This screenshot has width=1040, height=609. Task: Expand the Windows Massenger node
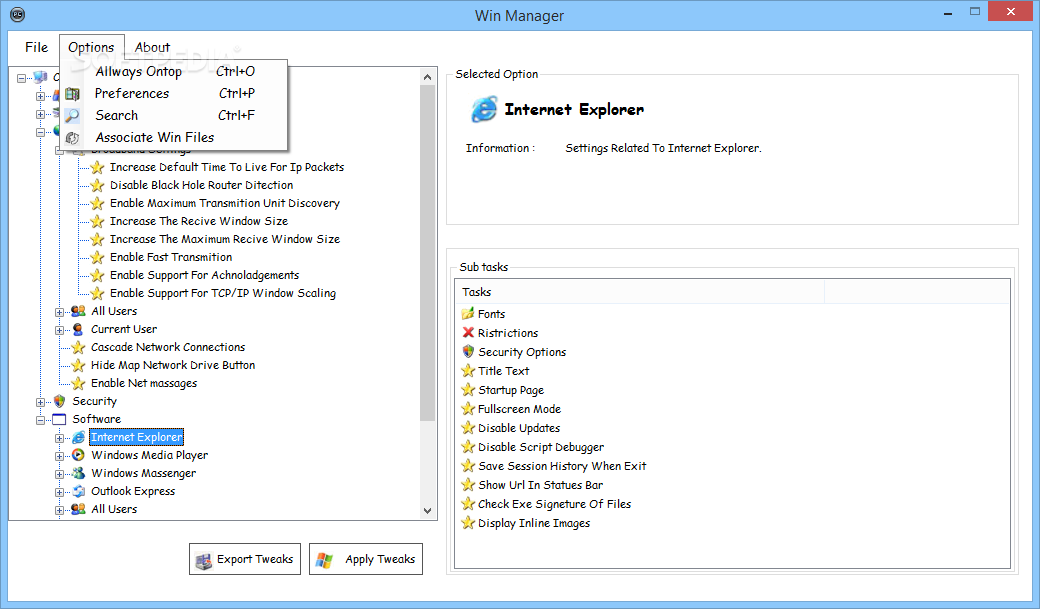(59, 474)
